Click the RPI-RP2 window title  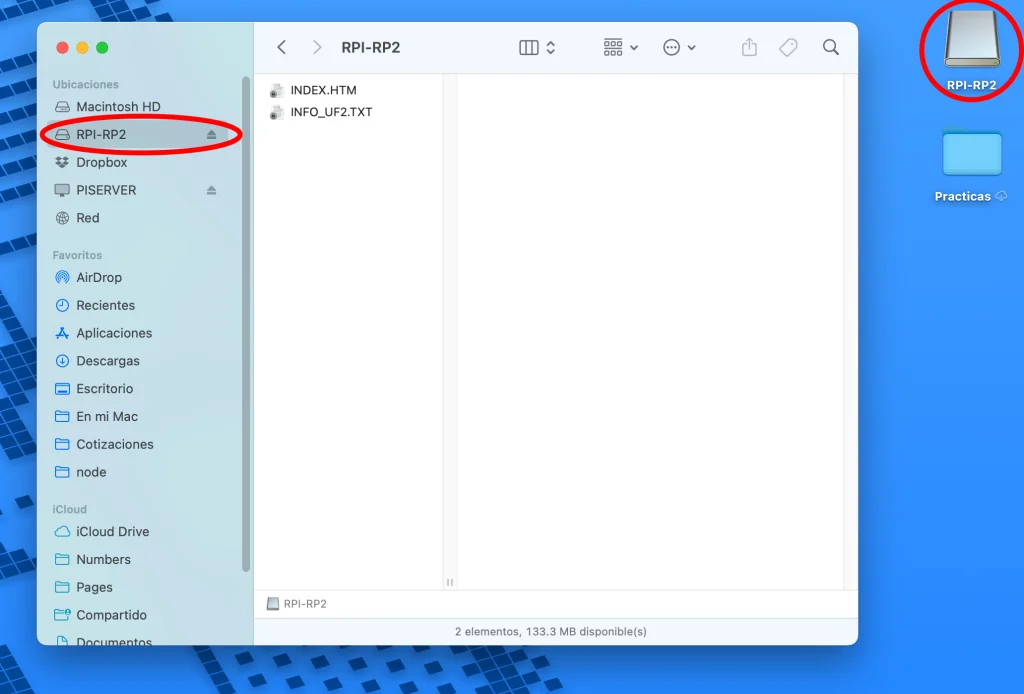pyautogui.click(x=370, y=48)
